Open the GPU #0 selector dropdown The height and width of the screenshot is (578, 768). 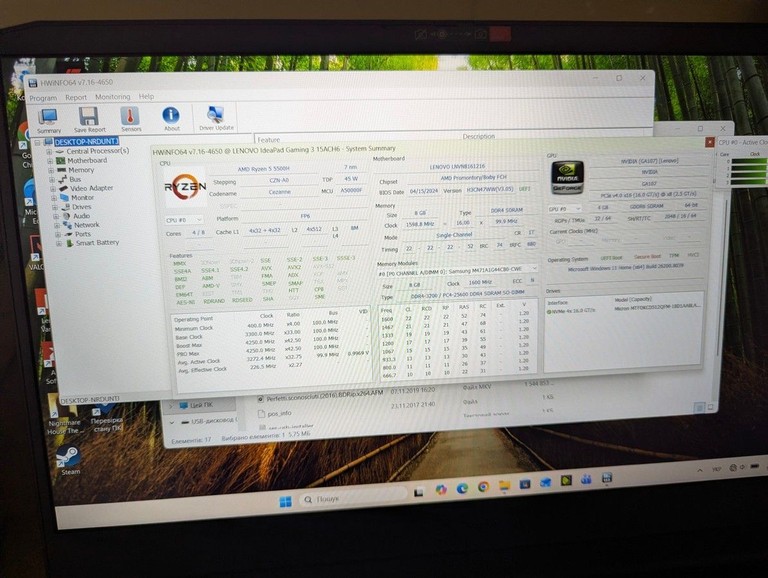[565, 209]
